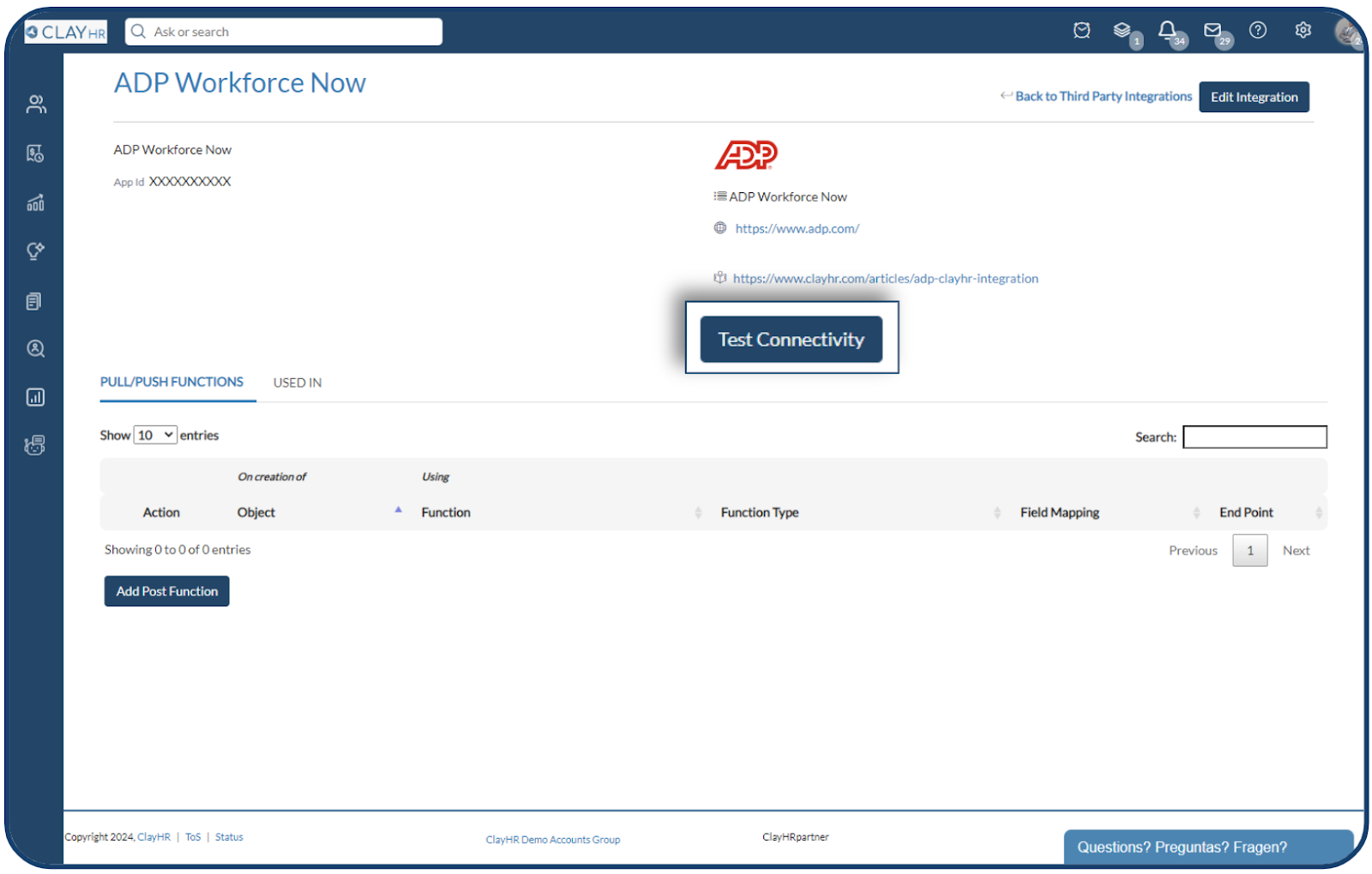Image resolution: width=1372 pixels, height=874 pixels.
Task: Click Edit Integration button
Action: click(1254, 97)
